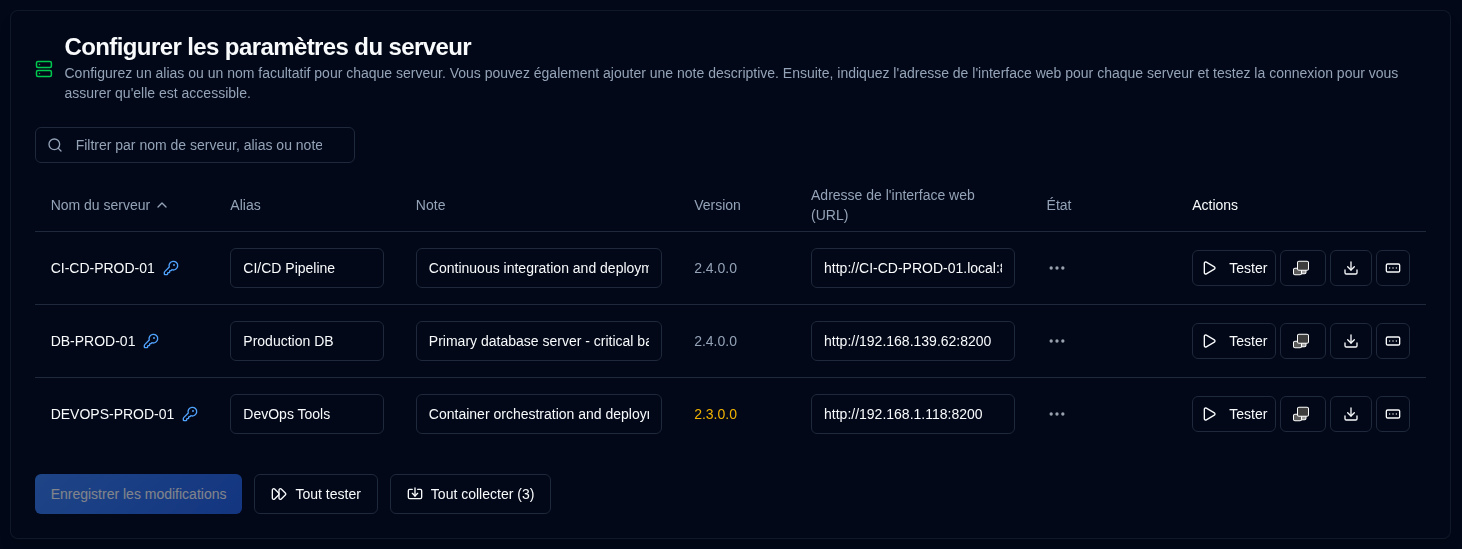The height and width of the screenshot is (549, 1462).
Task: Click the search magnifier icon in filter box
Action: click(x=55, y=145)
